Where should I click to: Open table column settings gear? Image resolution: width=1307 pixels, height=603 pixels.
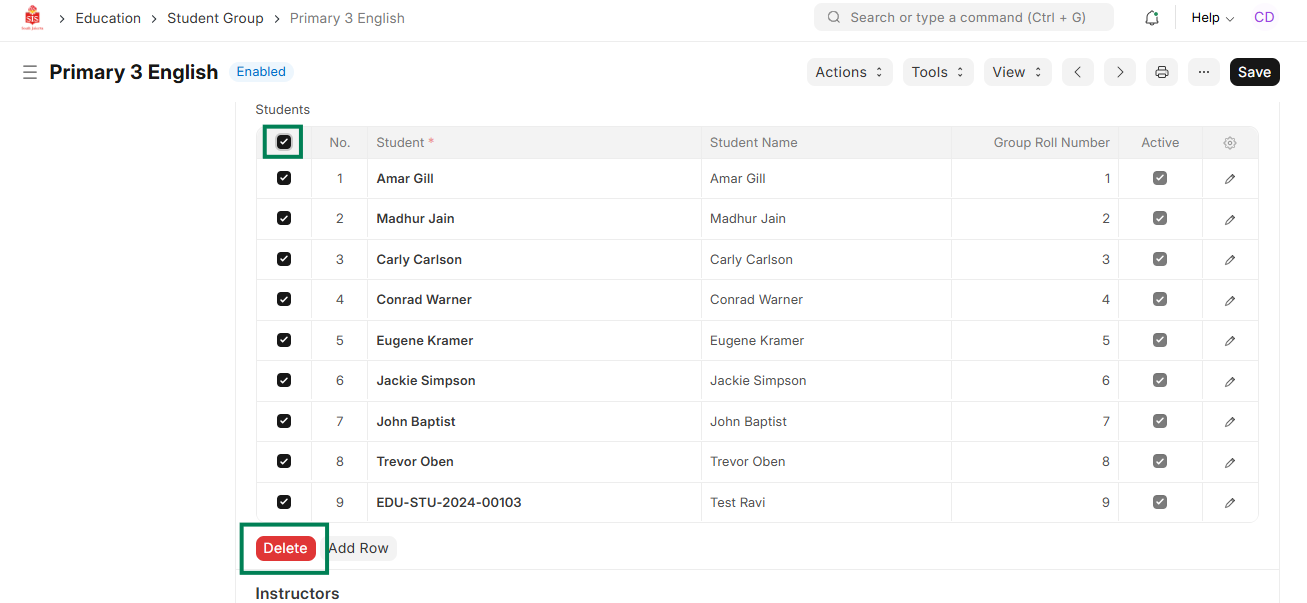[x=1230, y=143]
